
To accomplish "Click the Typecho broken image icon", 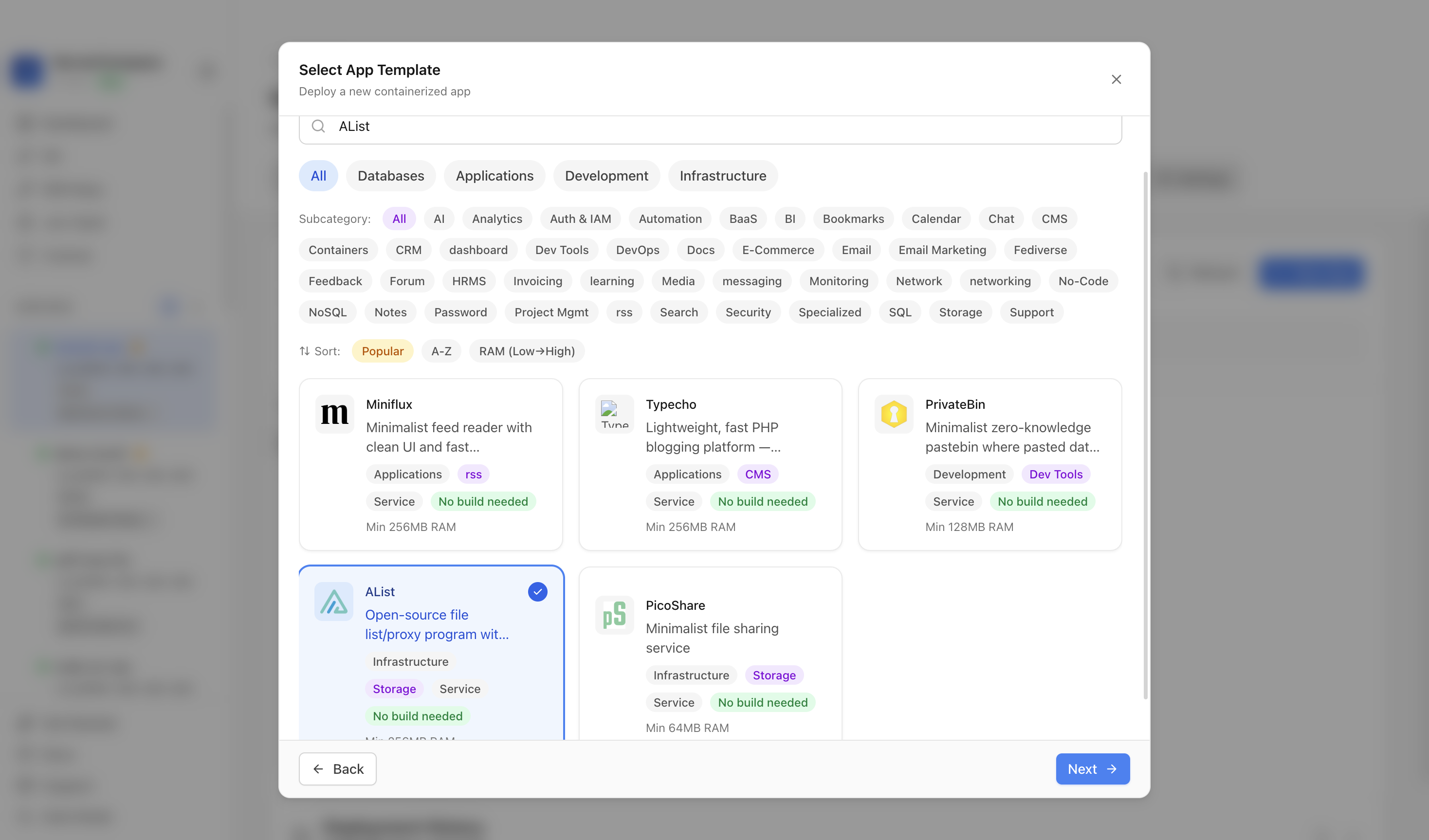I will (x=614, y=414).
